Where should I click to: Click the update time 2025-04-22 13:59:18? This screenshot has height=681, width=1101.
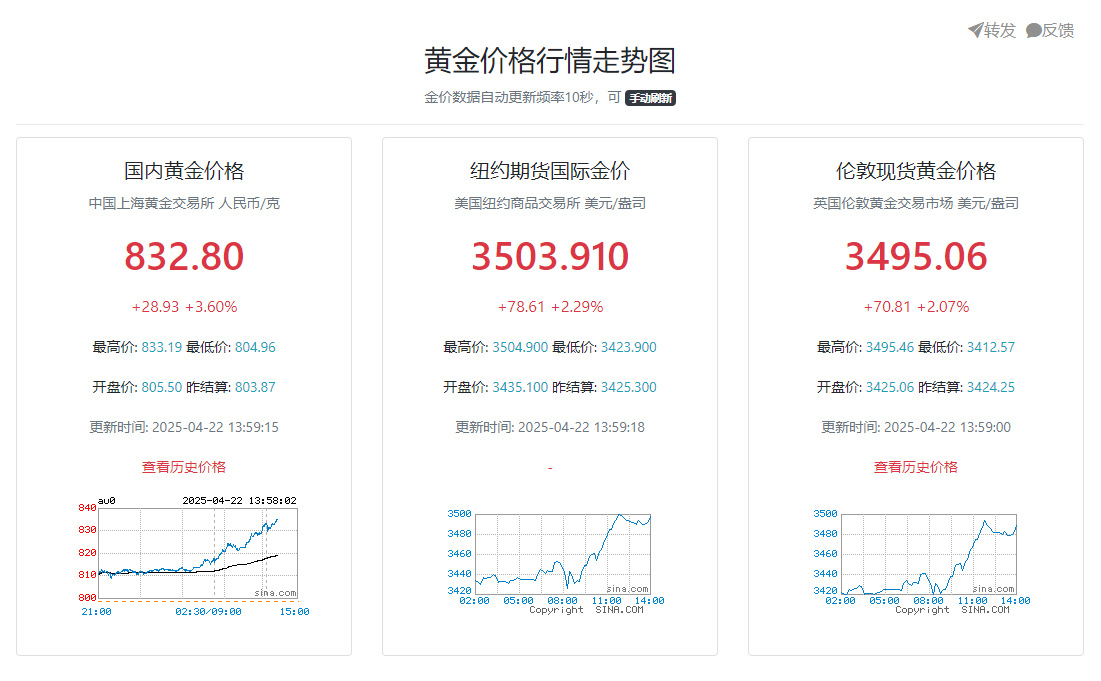click(x=581, y=427)
